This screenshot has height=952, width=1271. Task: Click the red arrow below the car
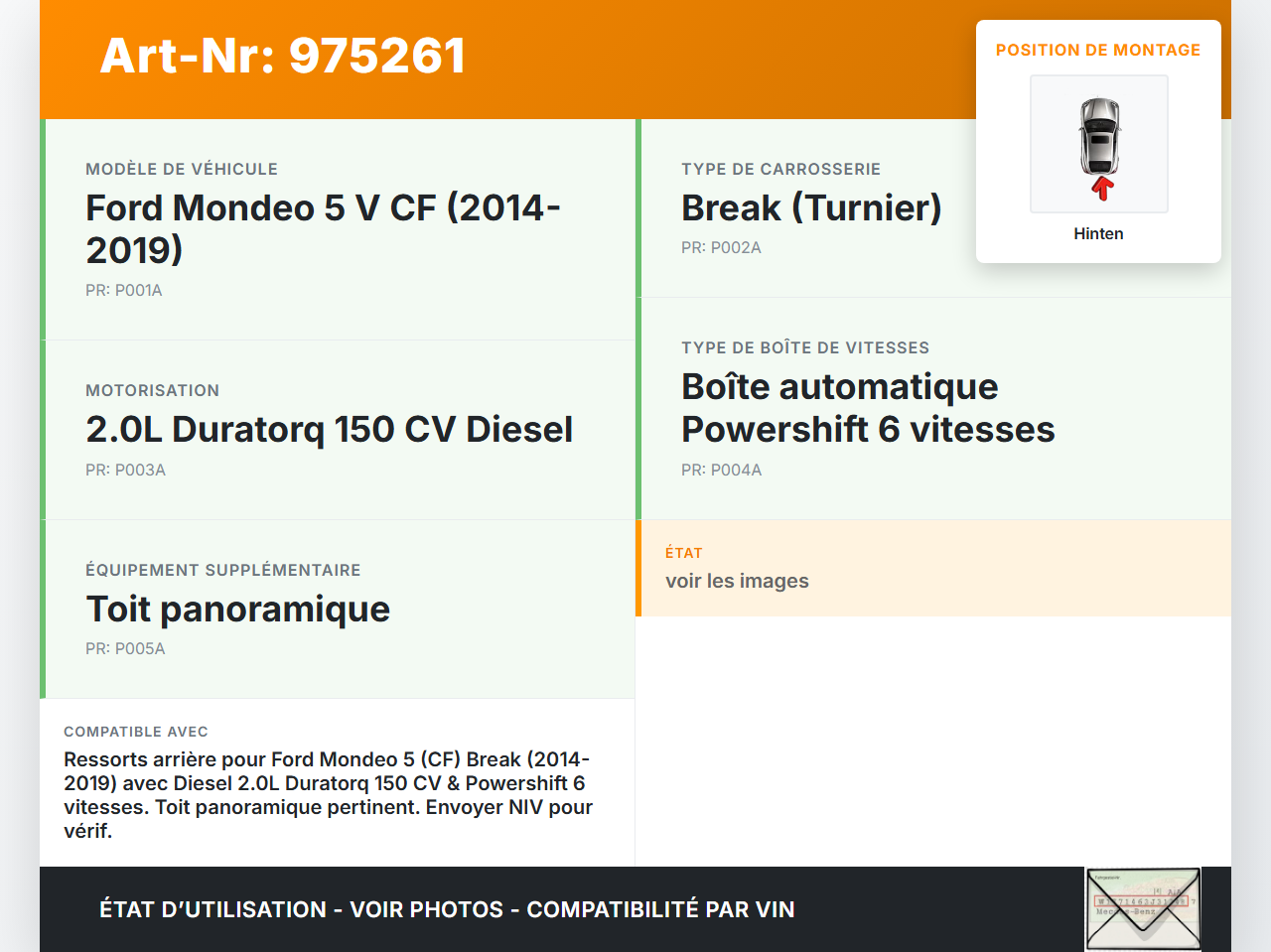(x=1101, y=189)
